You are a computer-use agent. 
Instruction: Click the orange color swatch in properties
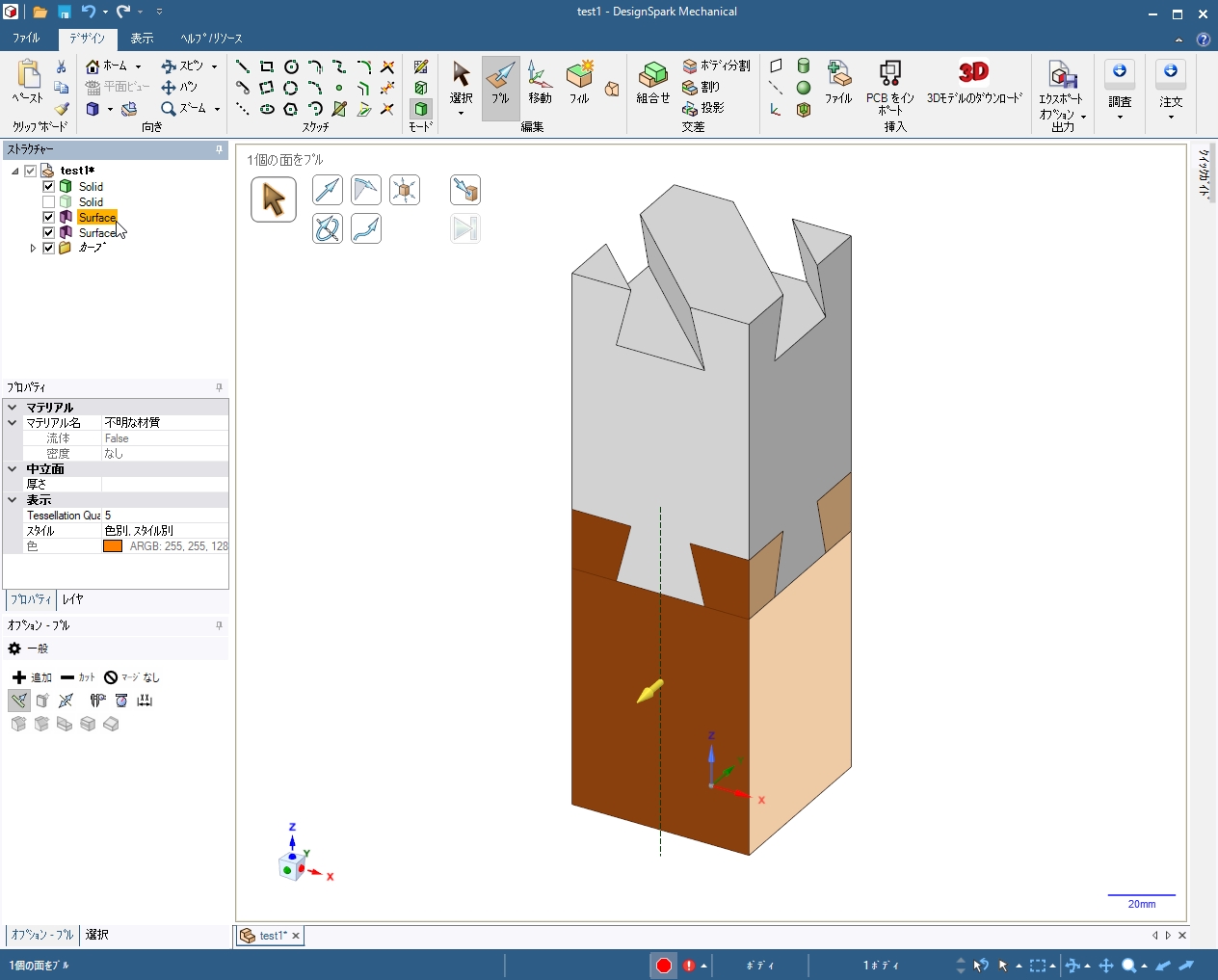coord(113,546)
